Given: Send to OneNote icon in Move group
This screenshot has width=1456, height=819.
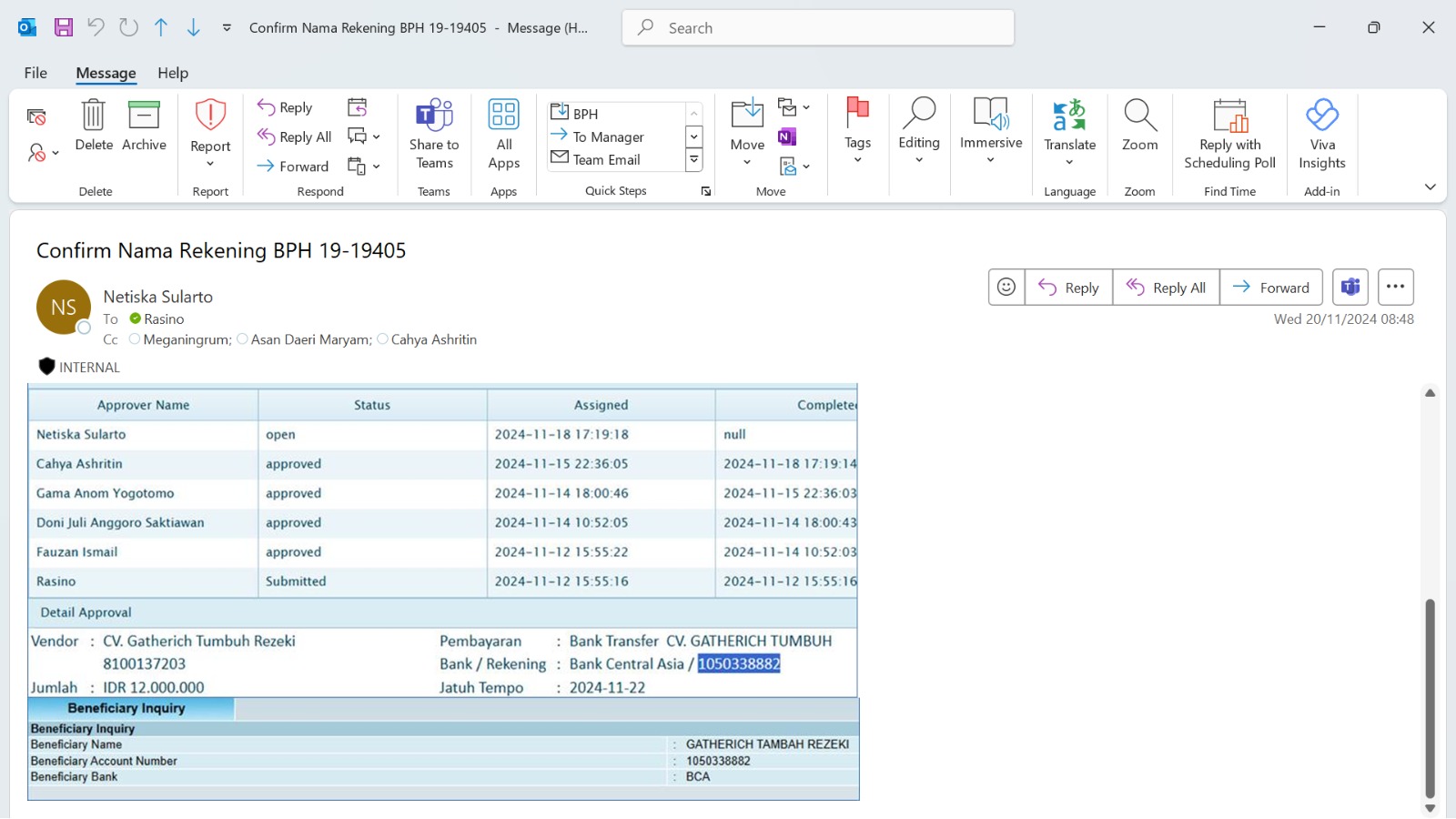Looking at the screenshot, I should pyautogui.click(x=787, y=136).
